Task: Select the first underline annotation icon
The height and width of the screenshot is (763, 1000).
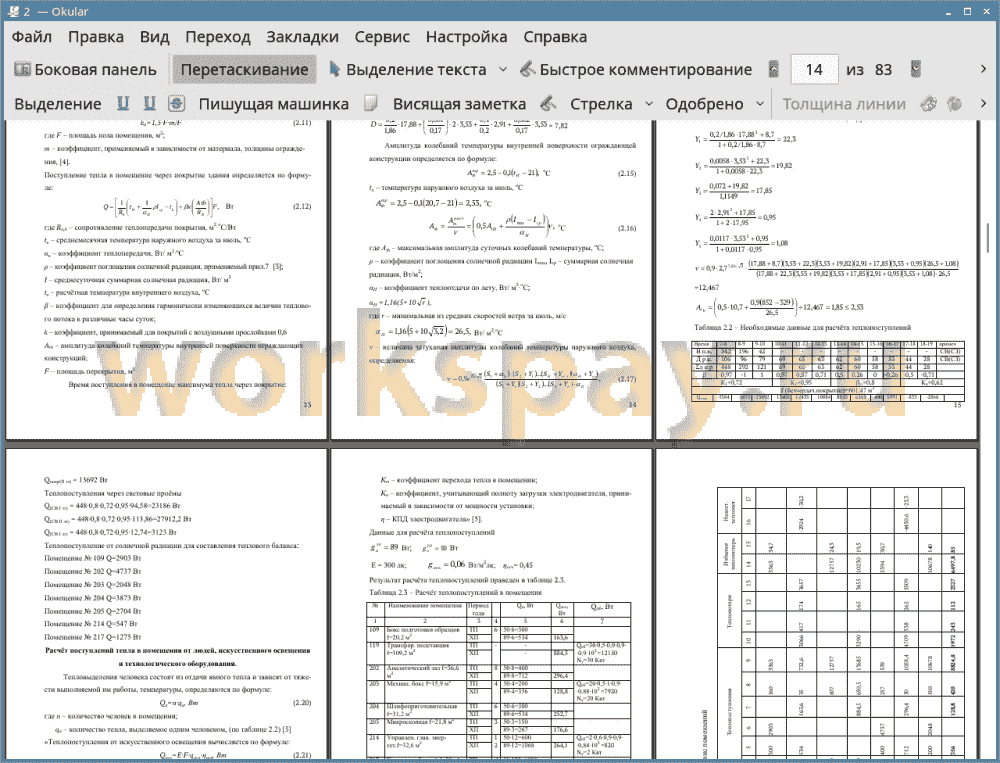Action: tap(123, 103)
